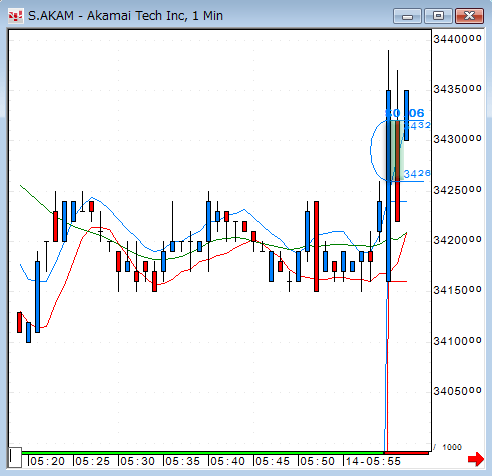Click the 3420.00 price axis label
492x476 pixels.
click(x=457, y=240)
